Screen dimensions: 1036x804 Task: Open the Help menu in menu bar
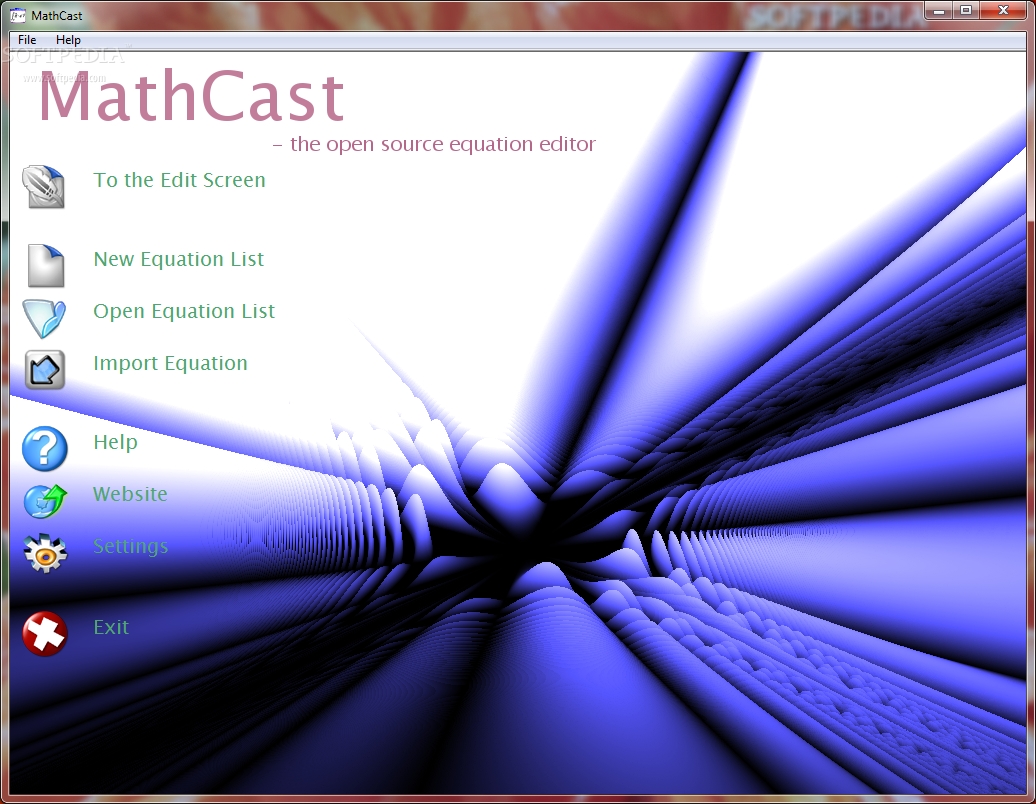68,40
